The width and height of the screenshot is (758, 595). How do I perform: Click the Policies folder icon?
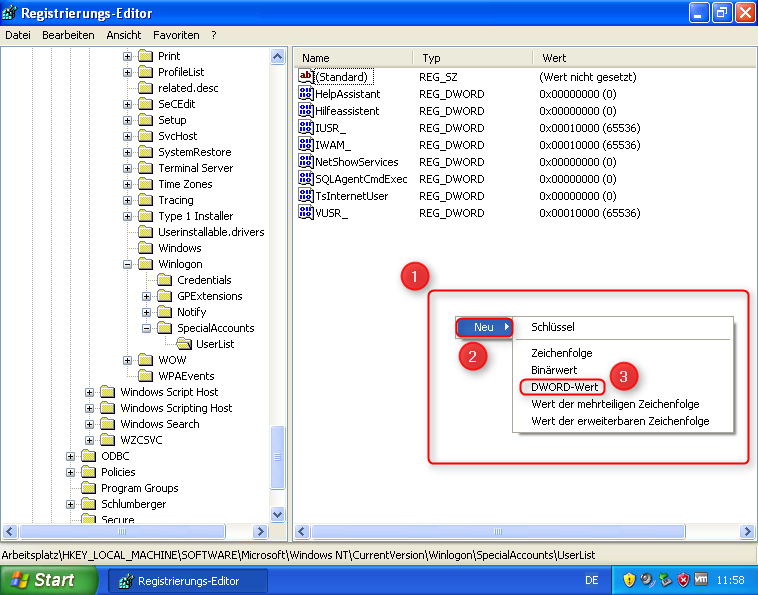[x=88, y=472]
